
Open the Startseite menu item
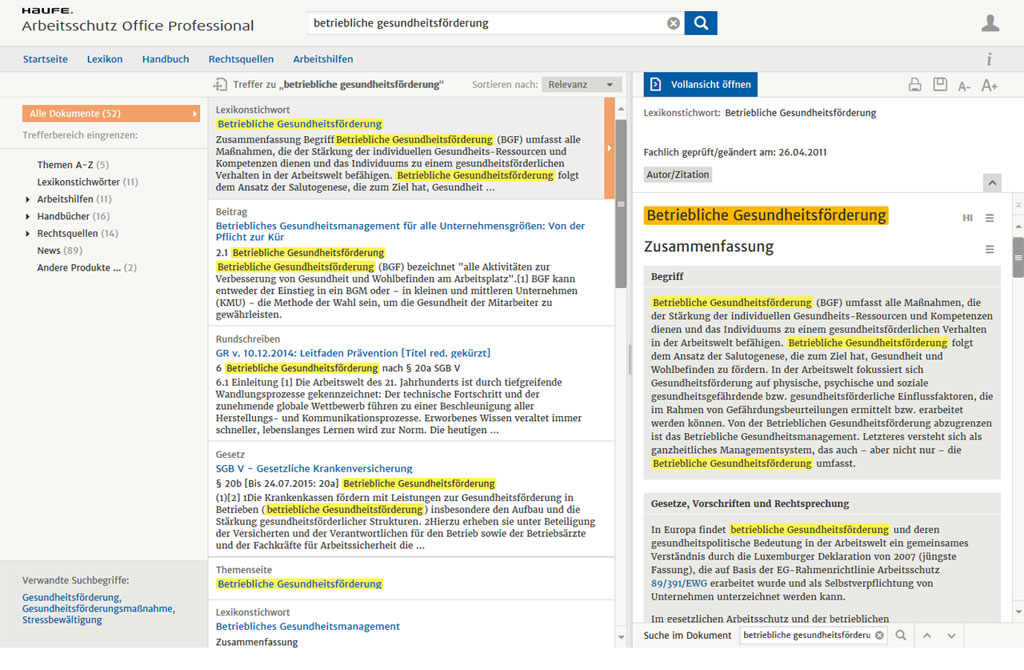45,59
